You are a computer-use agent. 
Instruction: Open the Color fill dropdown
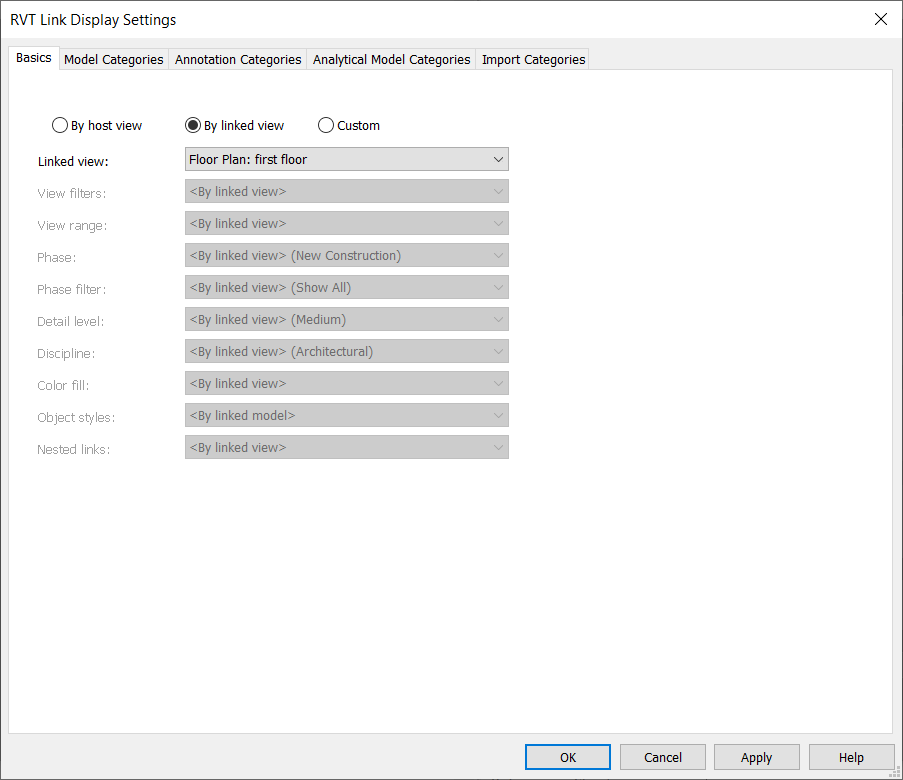(347, 383)
